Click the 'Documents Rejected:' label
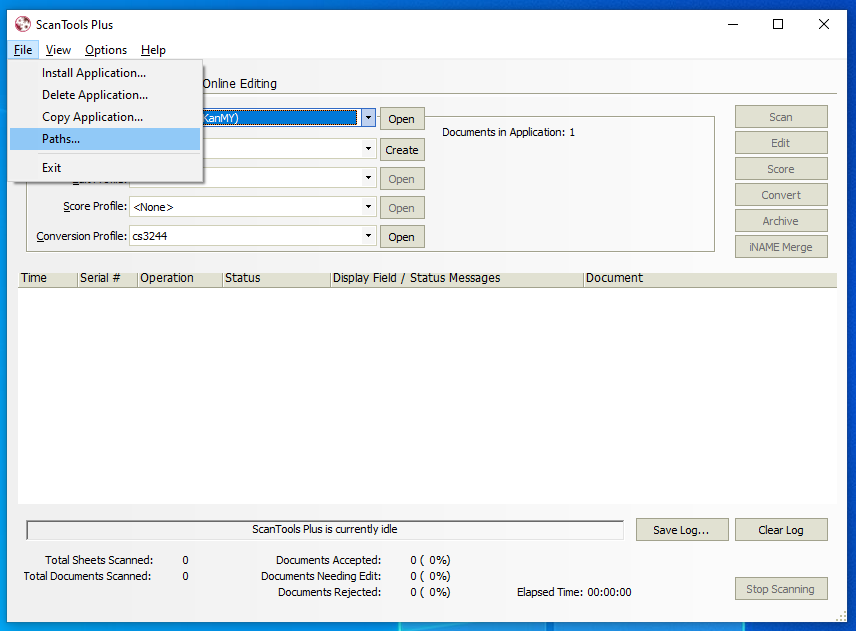The width and height of the screenshot is (856, 631). point(329,592)
